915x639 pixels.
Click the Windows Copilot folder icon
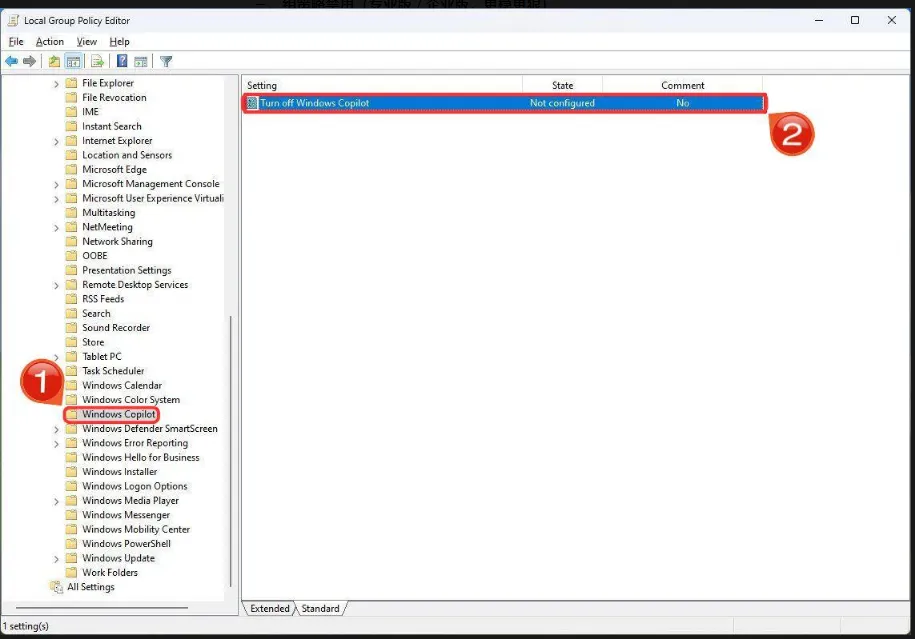pos(71,414)
